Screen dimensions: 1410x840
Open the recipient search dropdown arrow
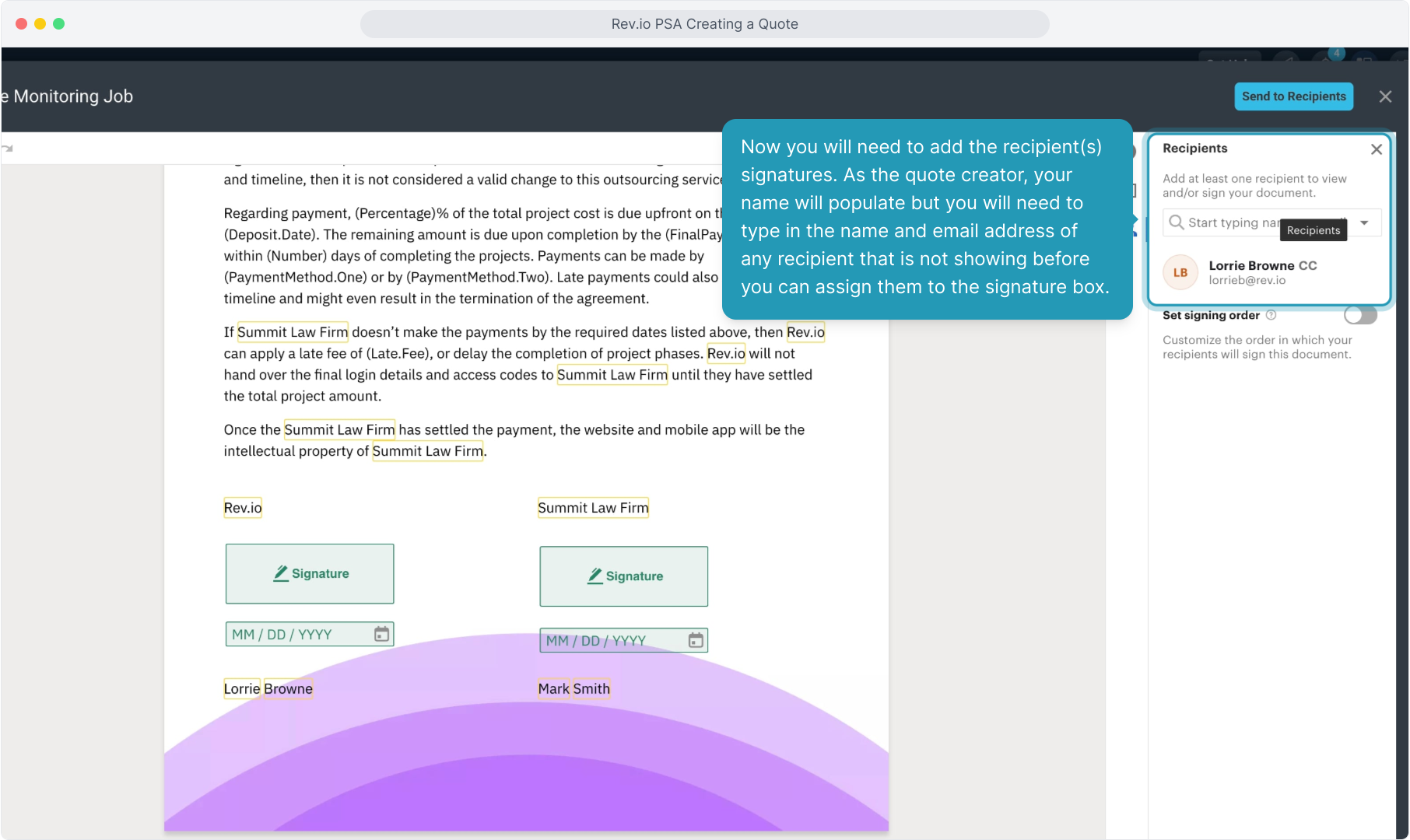pyautogui.click(x=1364, y=223)
